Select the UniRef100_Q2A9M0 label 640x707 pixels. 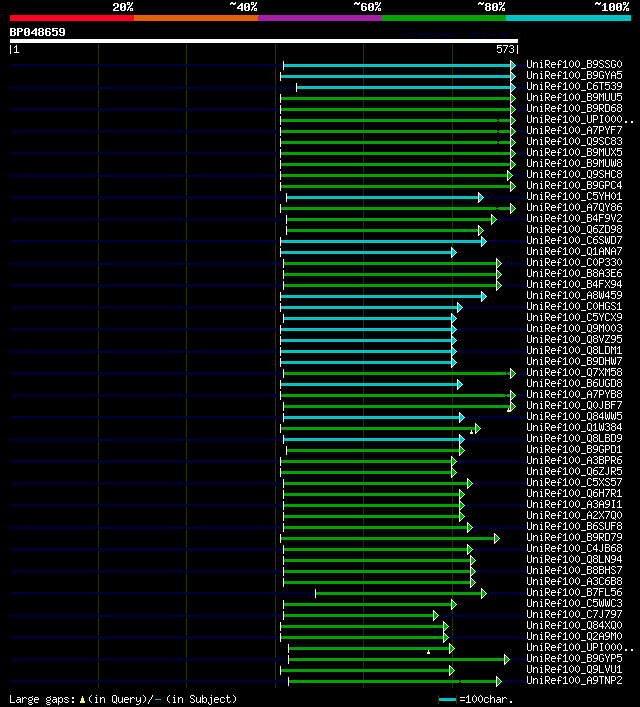pyautogui.click(x=574, y=636)
